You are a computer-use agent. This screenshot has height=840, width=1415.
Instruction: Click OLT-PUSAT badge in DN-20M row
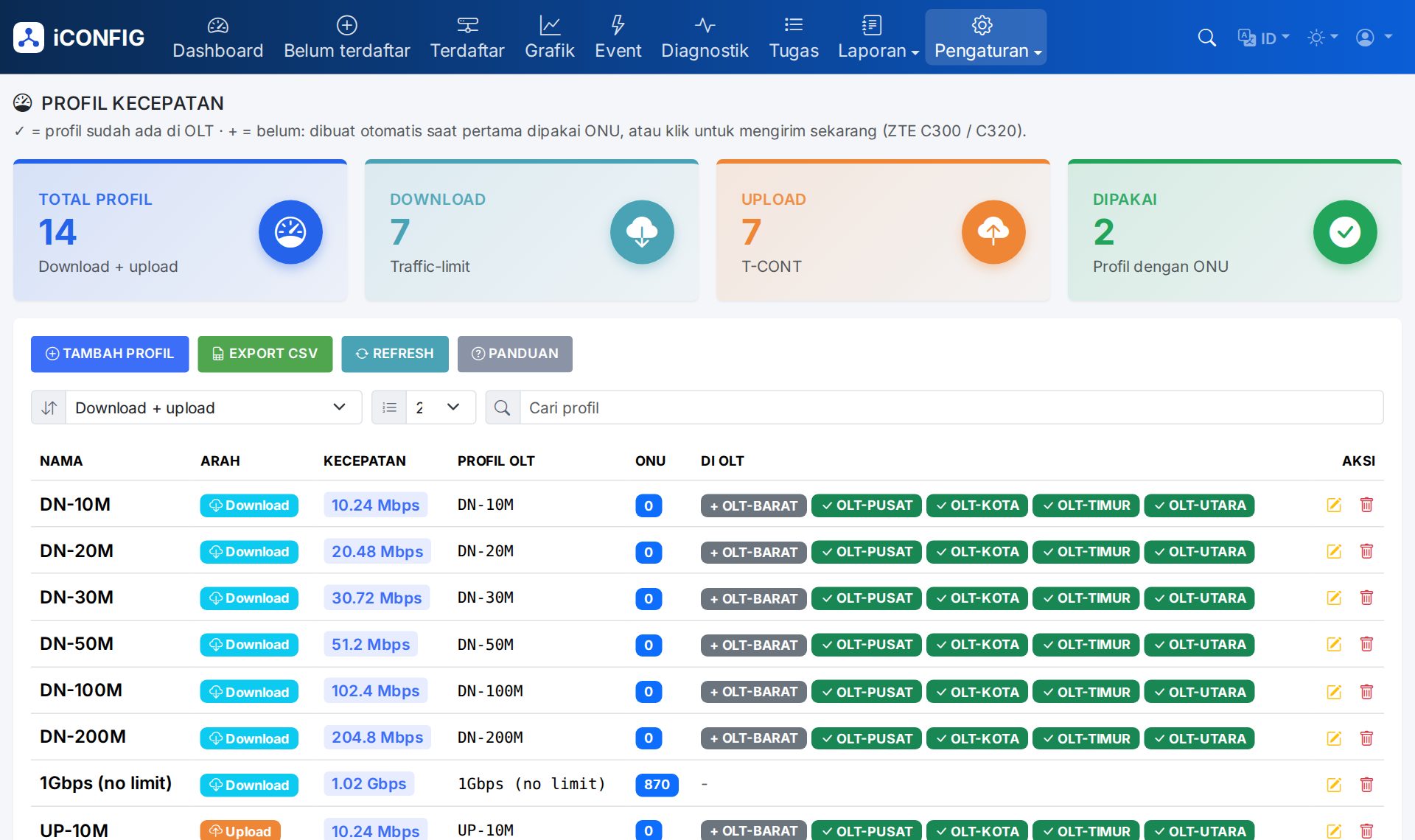[866, 552]
